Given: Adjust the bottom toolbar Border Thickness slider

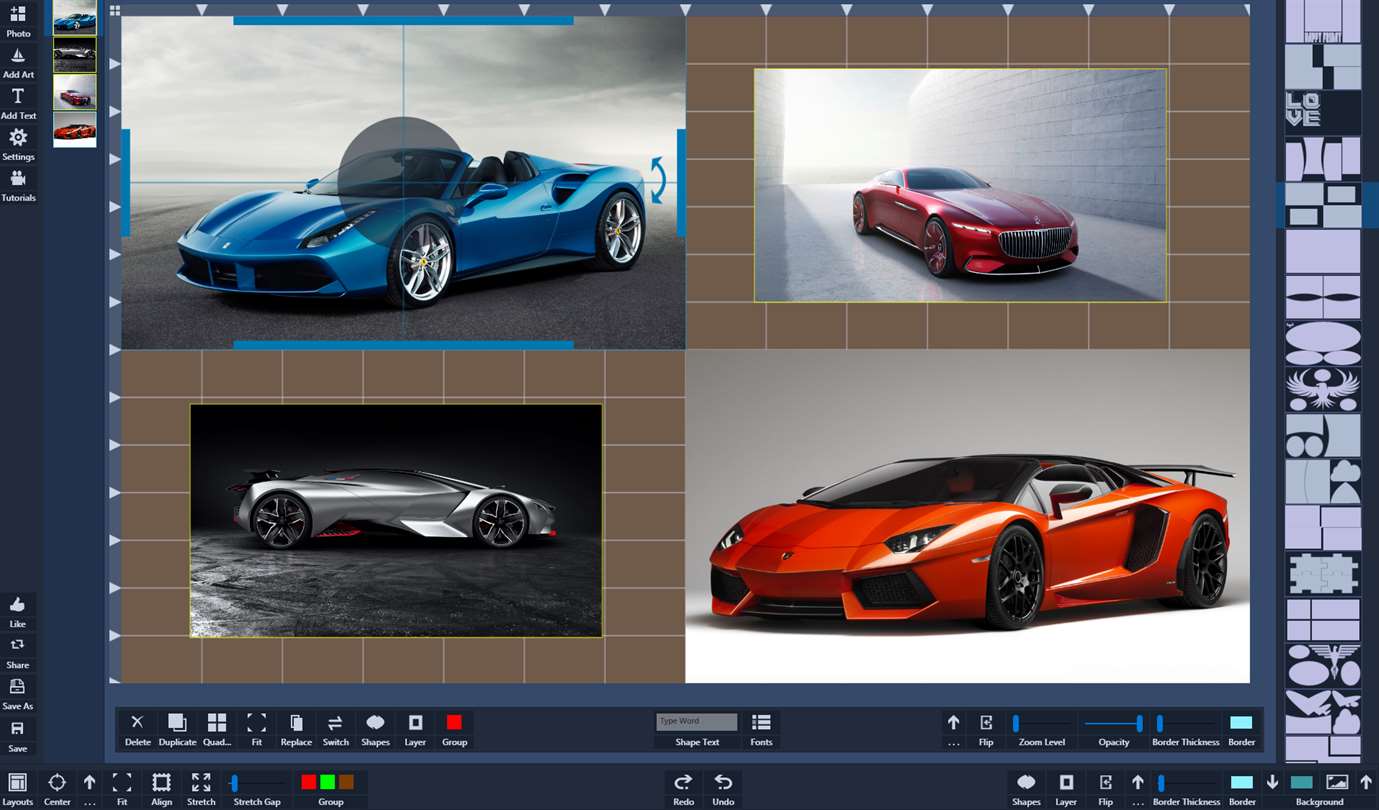Looking at the screenshot, I should coord(1187,783).
